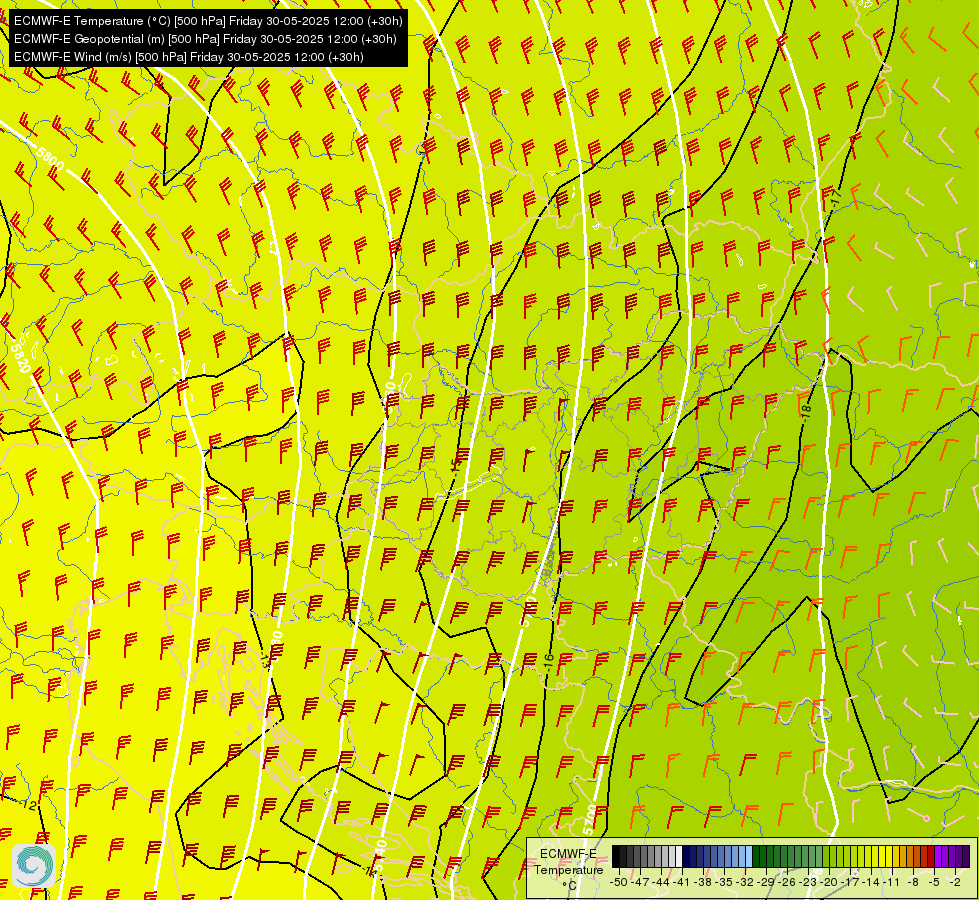The image size is (979, 900).
Task: Click the 5820 geopotential contour label
Action: pos(21,358)
